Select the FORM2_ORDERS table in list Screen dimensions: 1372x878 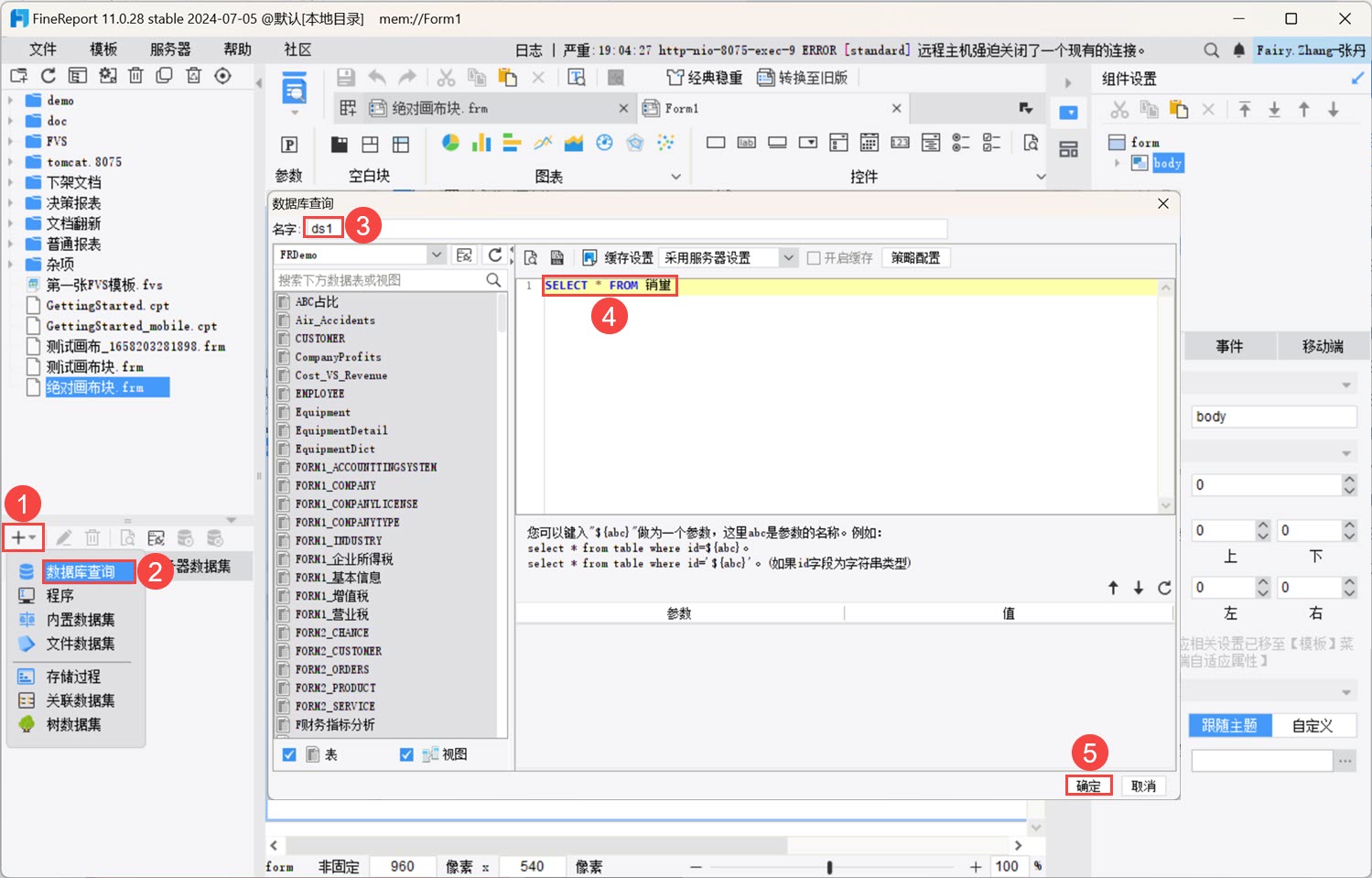click(x=331, y=669)
